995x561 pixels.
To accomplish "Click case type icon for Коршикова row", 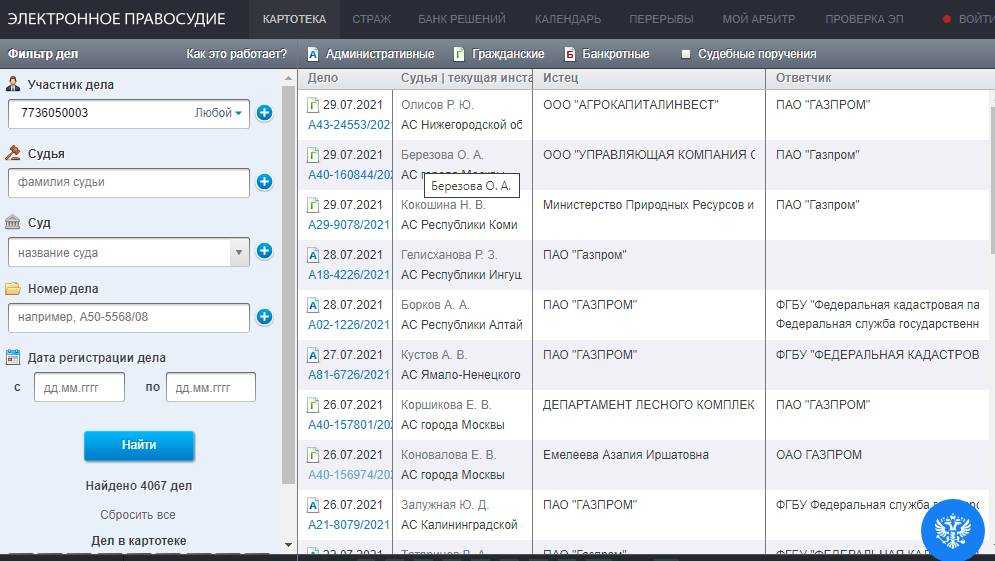I will [x=313, y=405].
